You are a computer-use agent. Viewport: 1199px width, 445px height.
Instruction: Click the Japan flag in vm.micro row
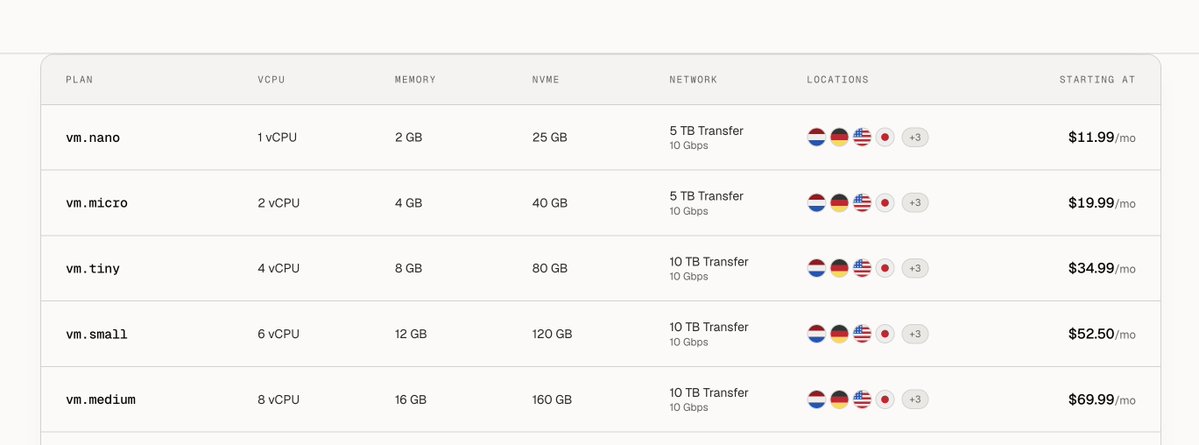885,203
